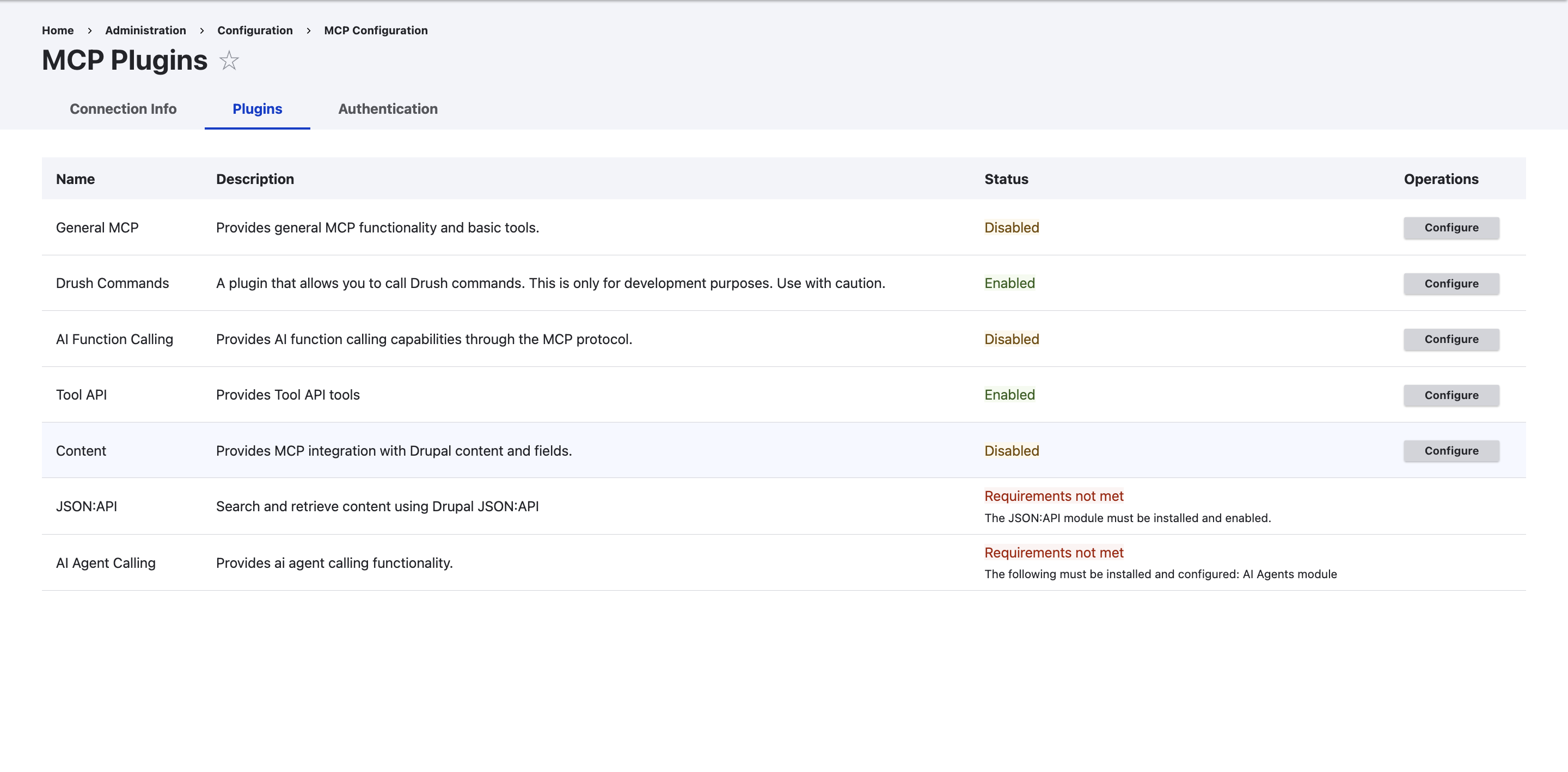This screenshot has height=772, width=1568.
Task: Click the Enabled status for Drush Commands
Action: coord(1009,283)
